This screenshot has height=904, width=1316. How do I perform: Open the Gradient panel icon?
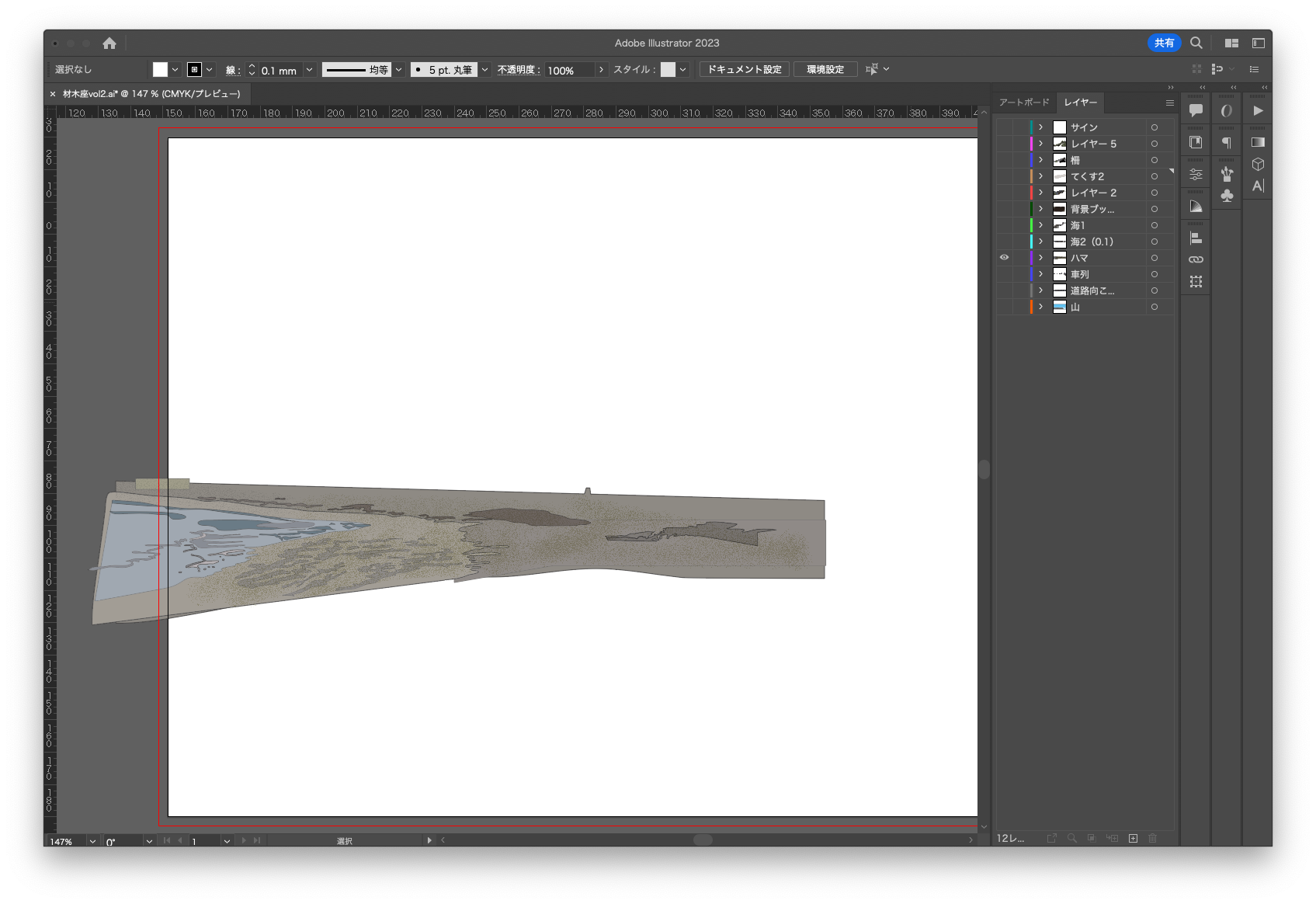pos(1258,142)
